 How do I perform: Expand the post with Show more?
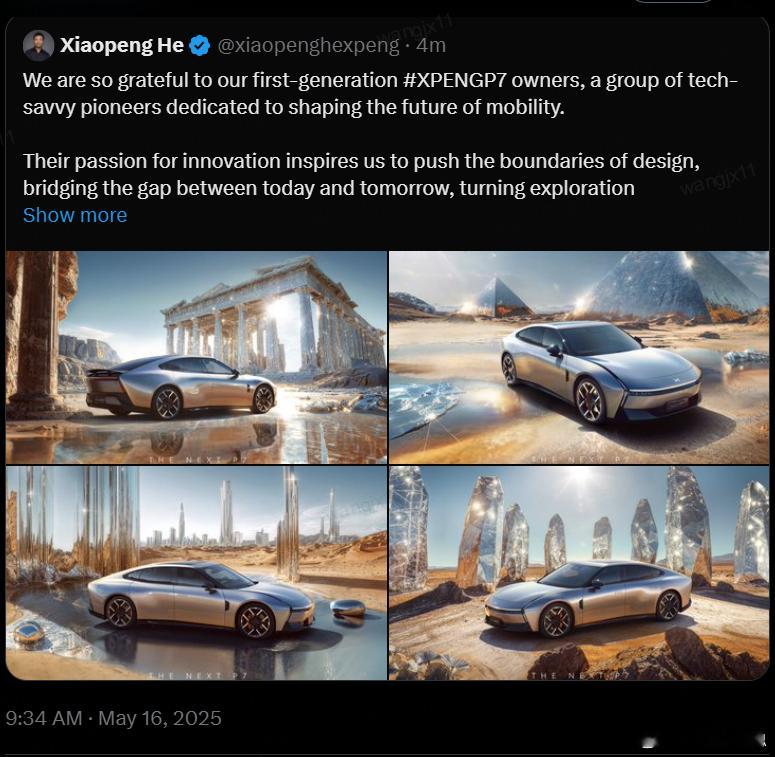(x=75, y=215)
